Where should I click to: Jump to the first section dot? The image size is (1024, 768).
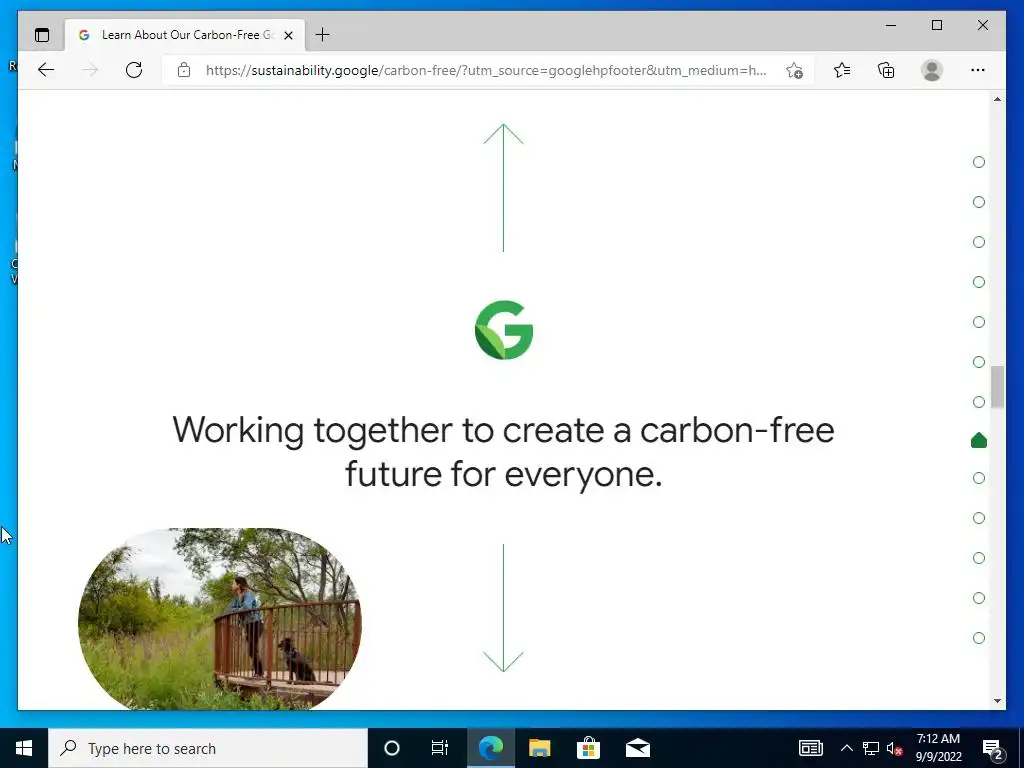click(x=979, y=162)
